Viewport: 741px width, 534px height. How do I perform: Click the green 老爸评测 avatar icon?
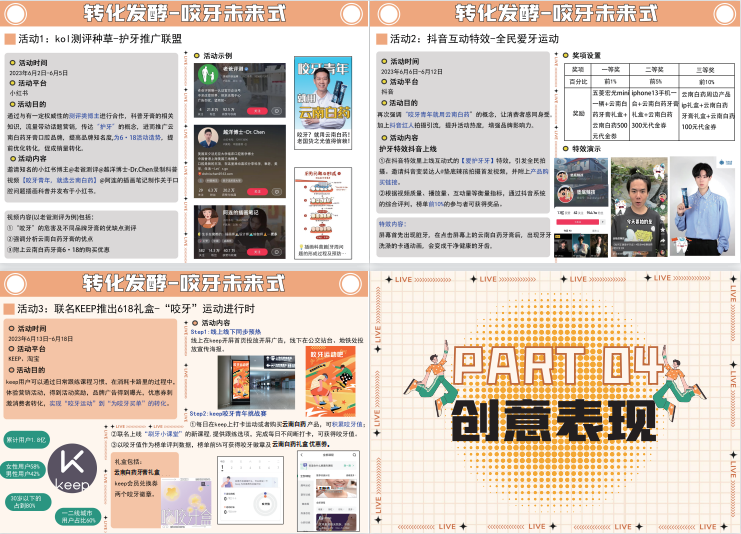[x=207, y=75]
